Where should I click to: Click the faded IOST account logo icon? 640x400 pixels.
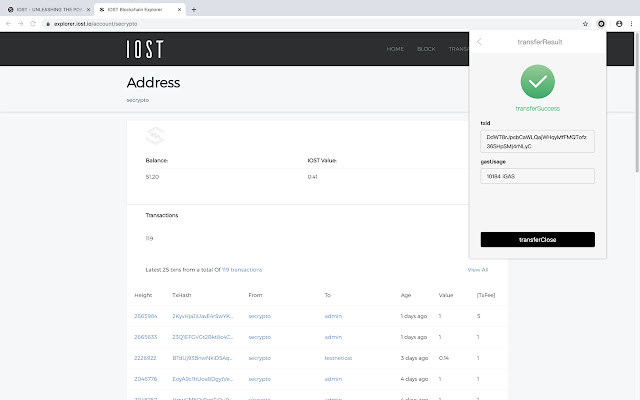[155, 136]
